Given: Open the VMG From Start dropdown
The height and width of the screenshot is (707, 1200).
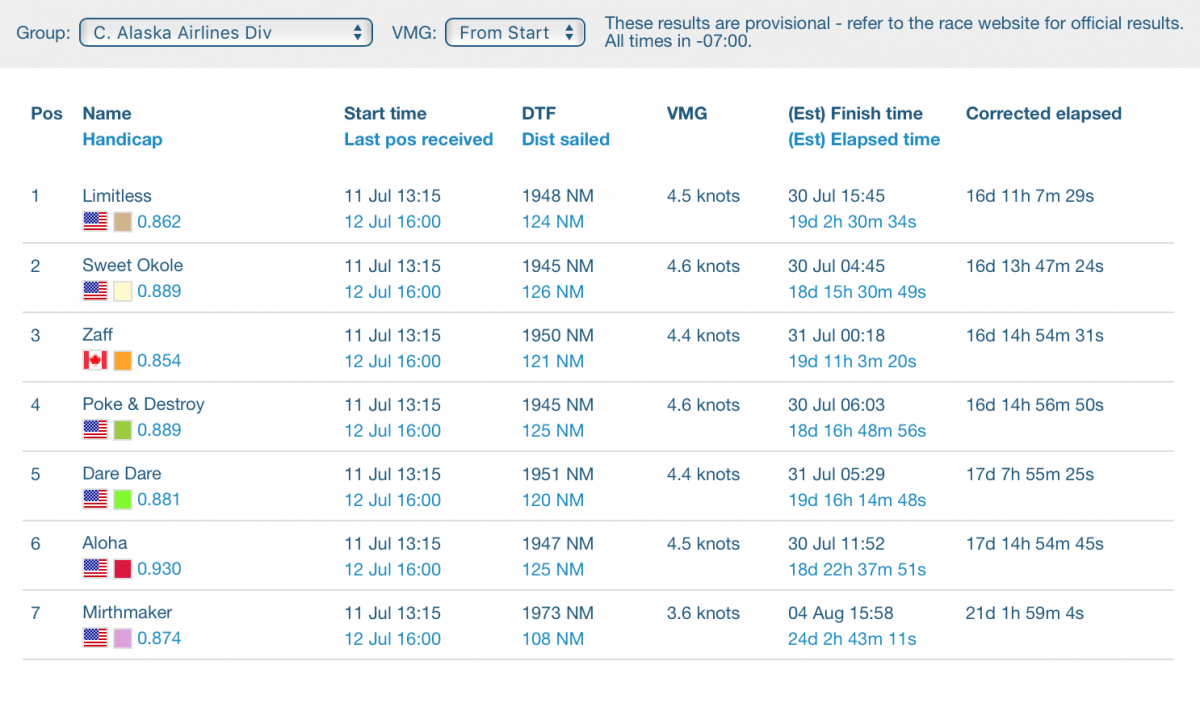Looking at the screenshot, I should (x=515, y=33).
